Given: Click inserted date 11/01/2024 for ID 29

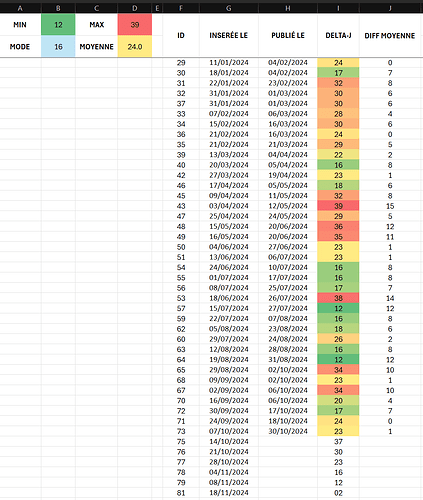Looking at the screenshot, I should (x=229, y=62).
